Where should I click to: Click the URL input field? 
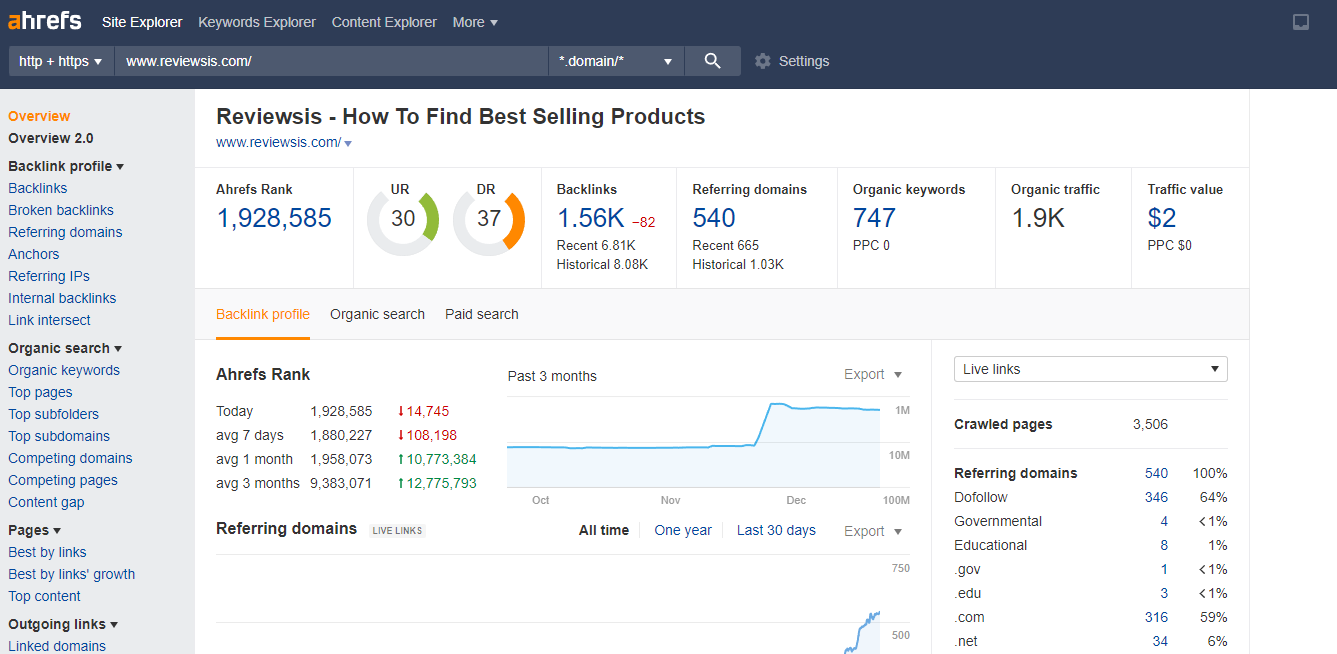pyautogui.click(x=330, y=61)
